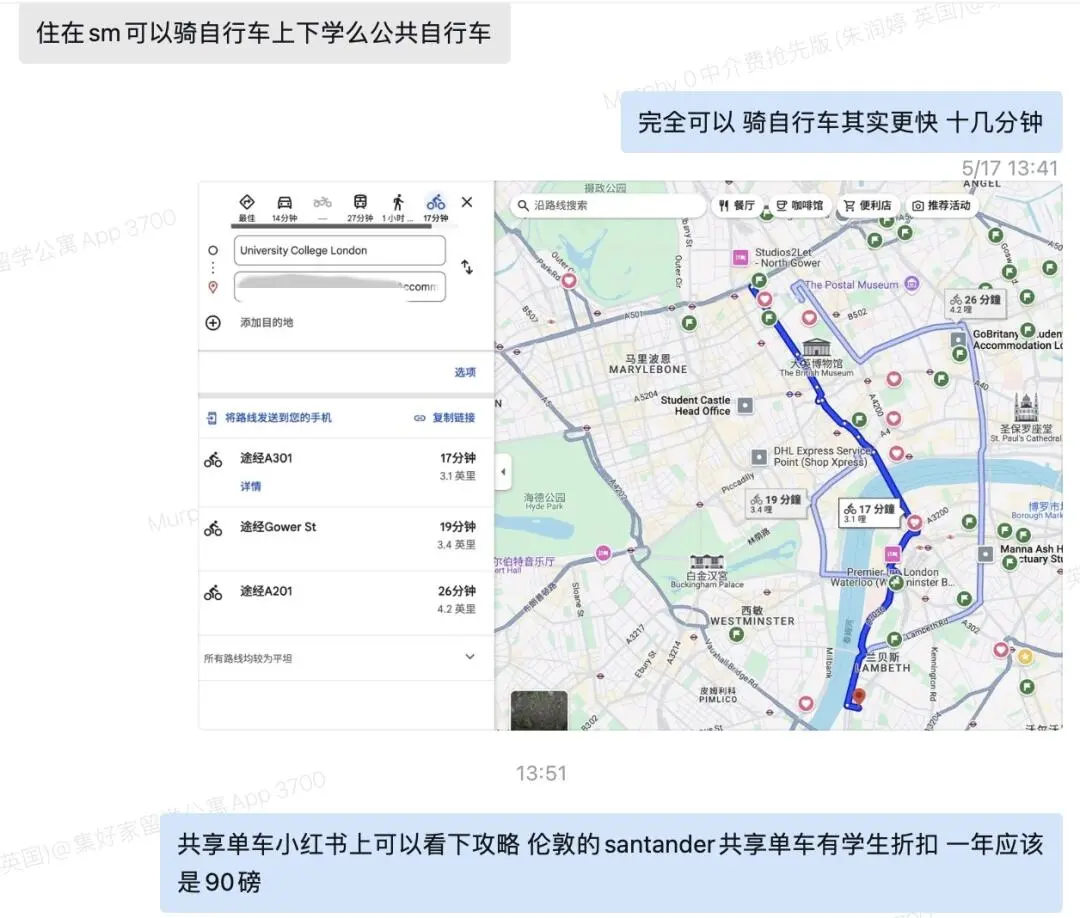Click 复制链接 copy link
The height and width of the screenshot is (918, 1080).
445,417
